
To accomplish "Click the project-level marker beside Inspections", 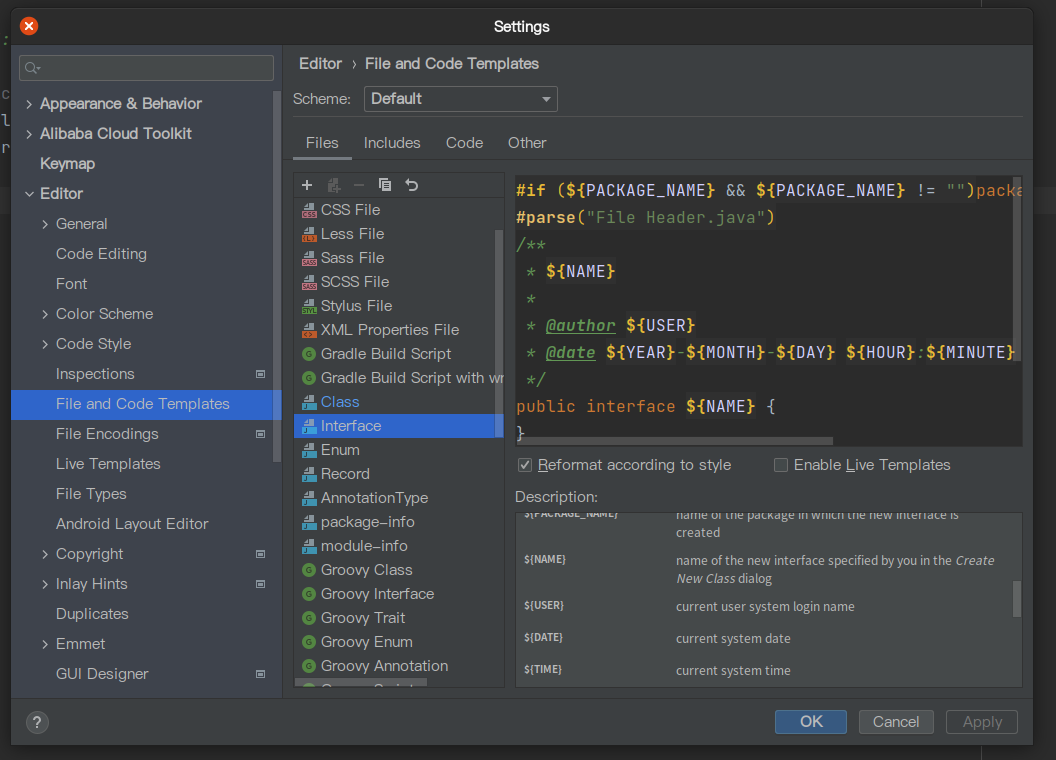I will click(261, 374).
